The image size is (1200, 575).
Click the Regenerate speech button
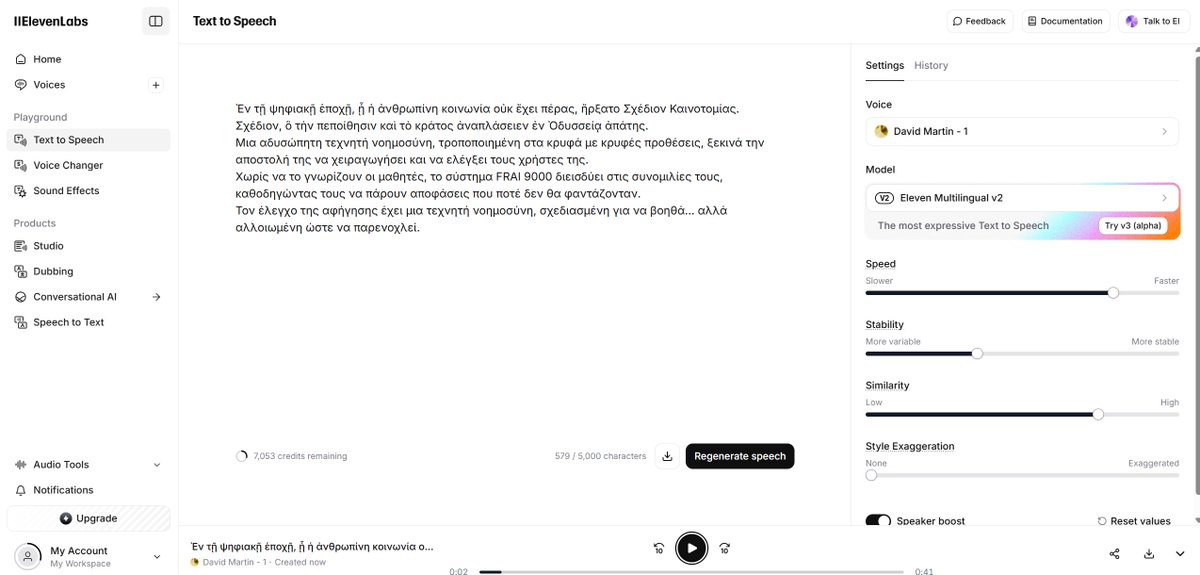coord(740,456)
